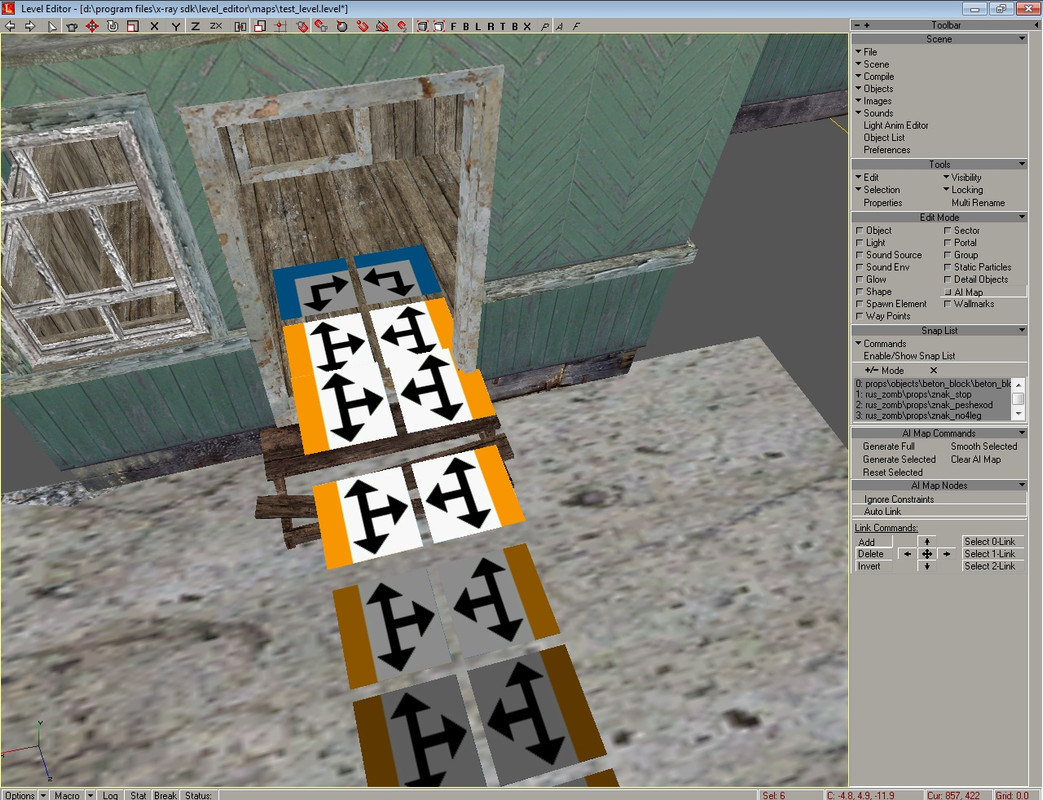Click the Redo right-arrow toolbar icon

[x=30, y=26]
